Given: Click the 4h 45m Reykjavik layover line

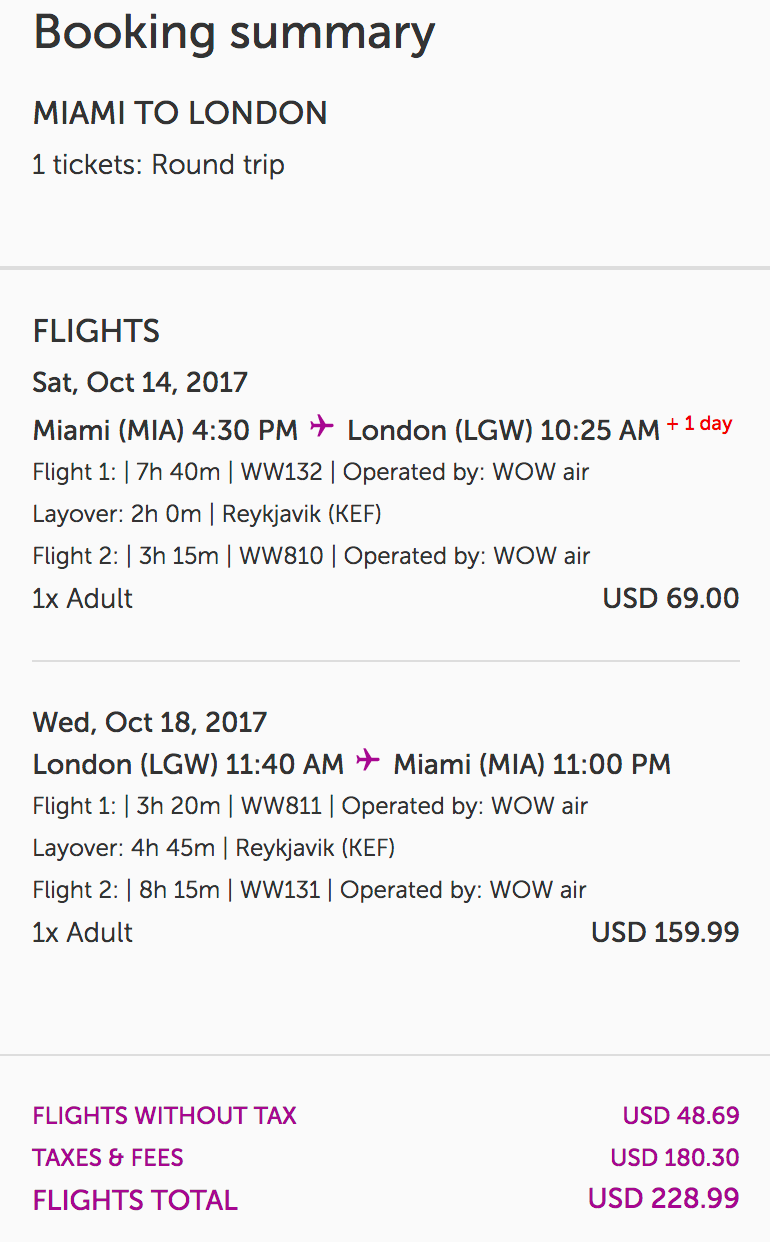Looking at the screenshot, I should click(214, 848).
